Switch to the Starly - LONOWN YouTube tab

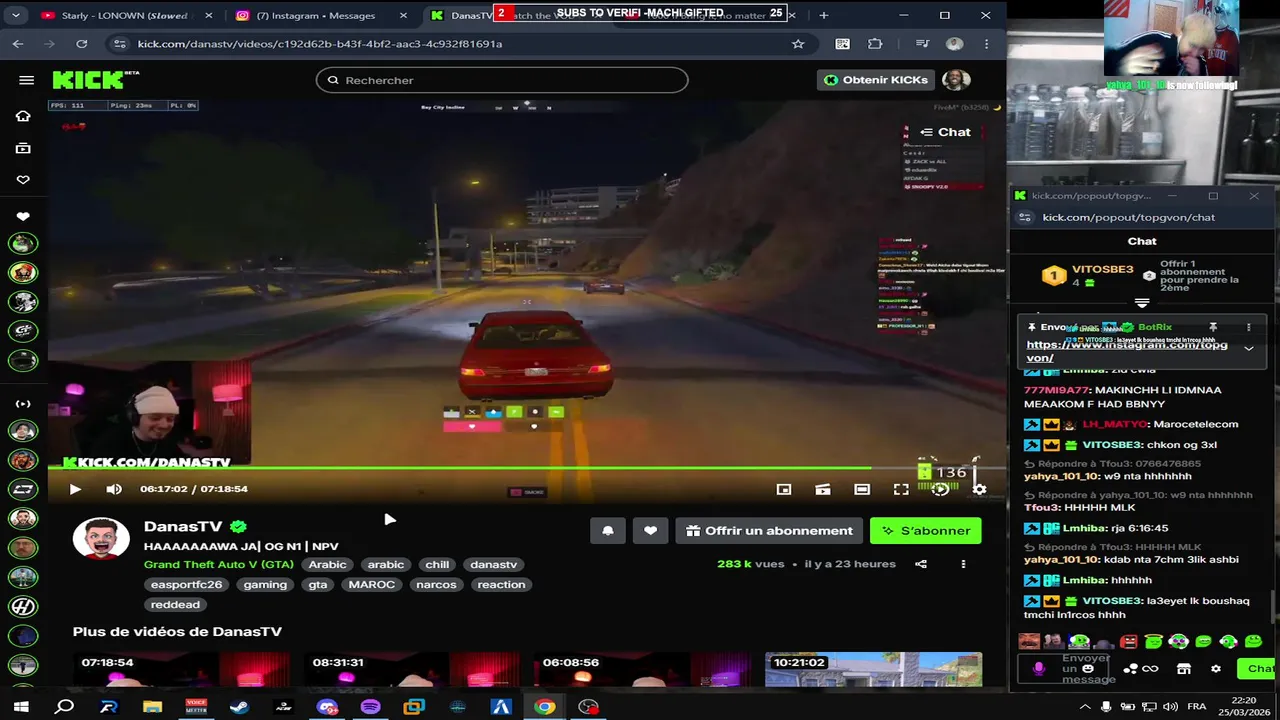[124, 15]
